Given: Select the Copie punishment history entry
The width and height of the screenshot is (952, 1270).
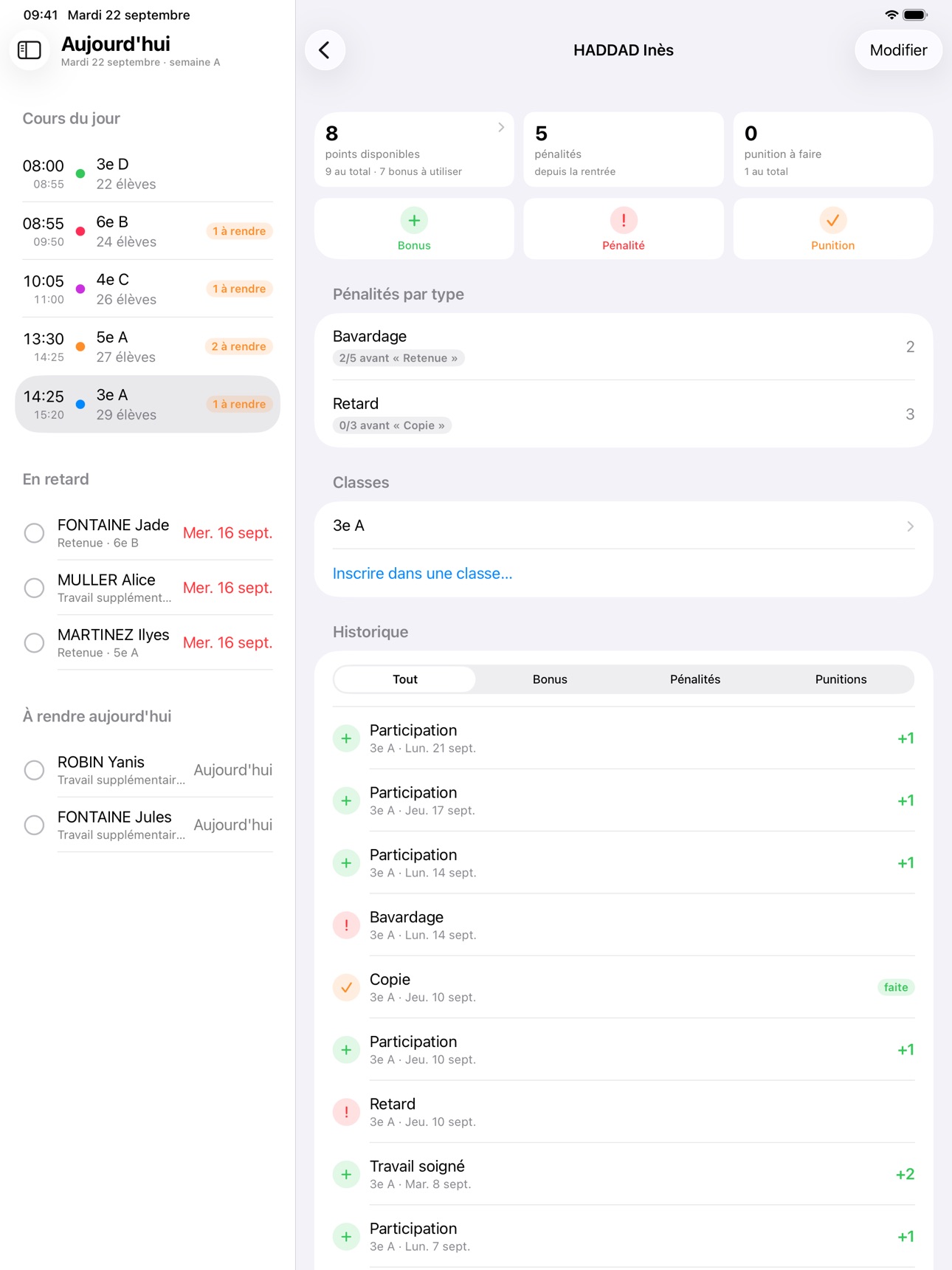Looking at the screenshot, I should [624, 987].
